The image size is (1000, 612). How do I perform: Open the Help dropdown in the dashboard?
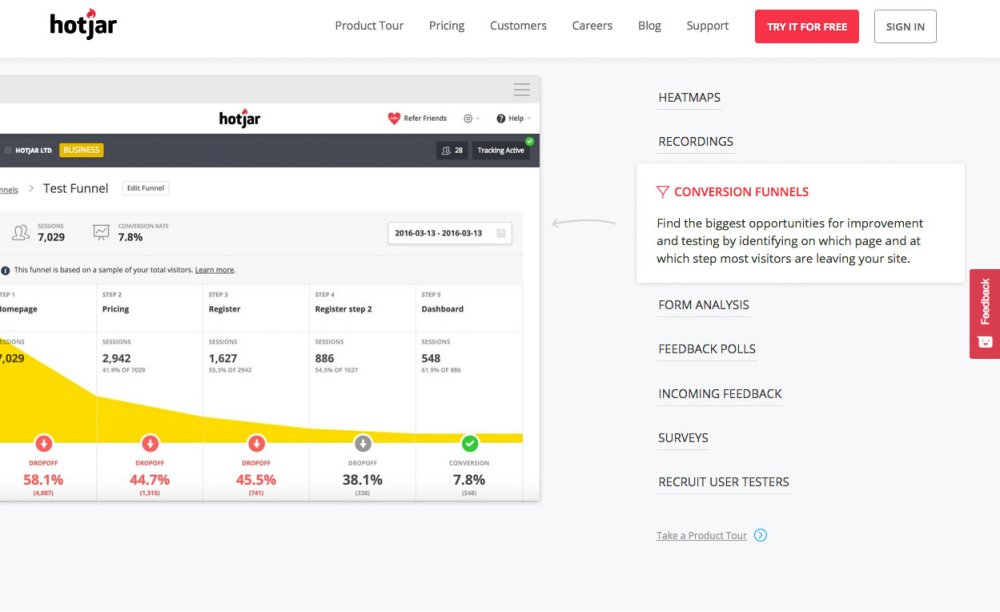(x=513, y=119)
